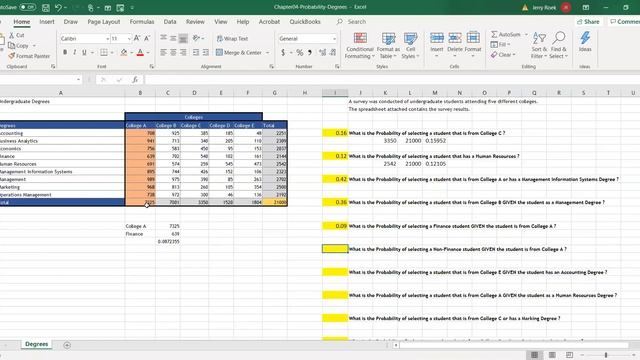The width and height of the screenshot is (640, 360).
Task: Click in the ribbon Search box
Action: tap(357, 22)
